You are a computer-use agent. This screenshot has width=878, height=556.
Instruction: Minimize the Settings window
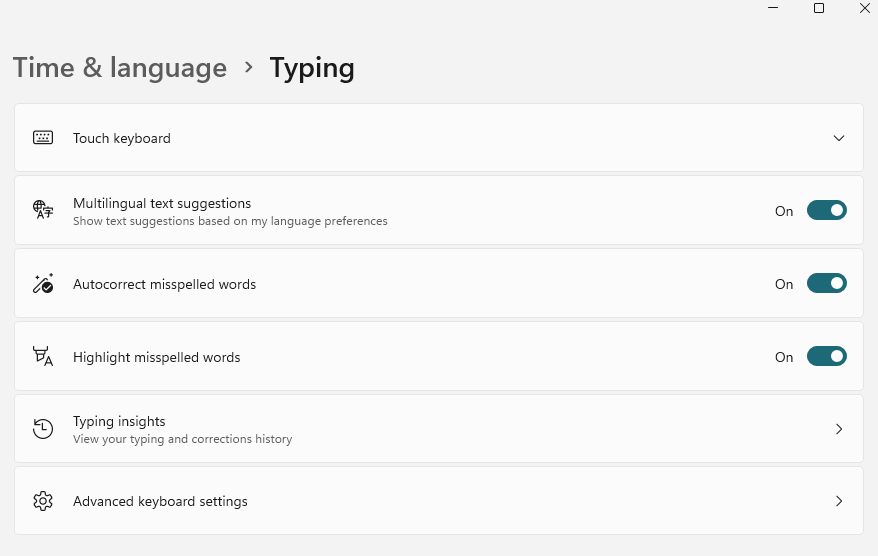[773, 8]
